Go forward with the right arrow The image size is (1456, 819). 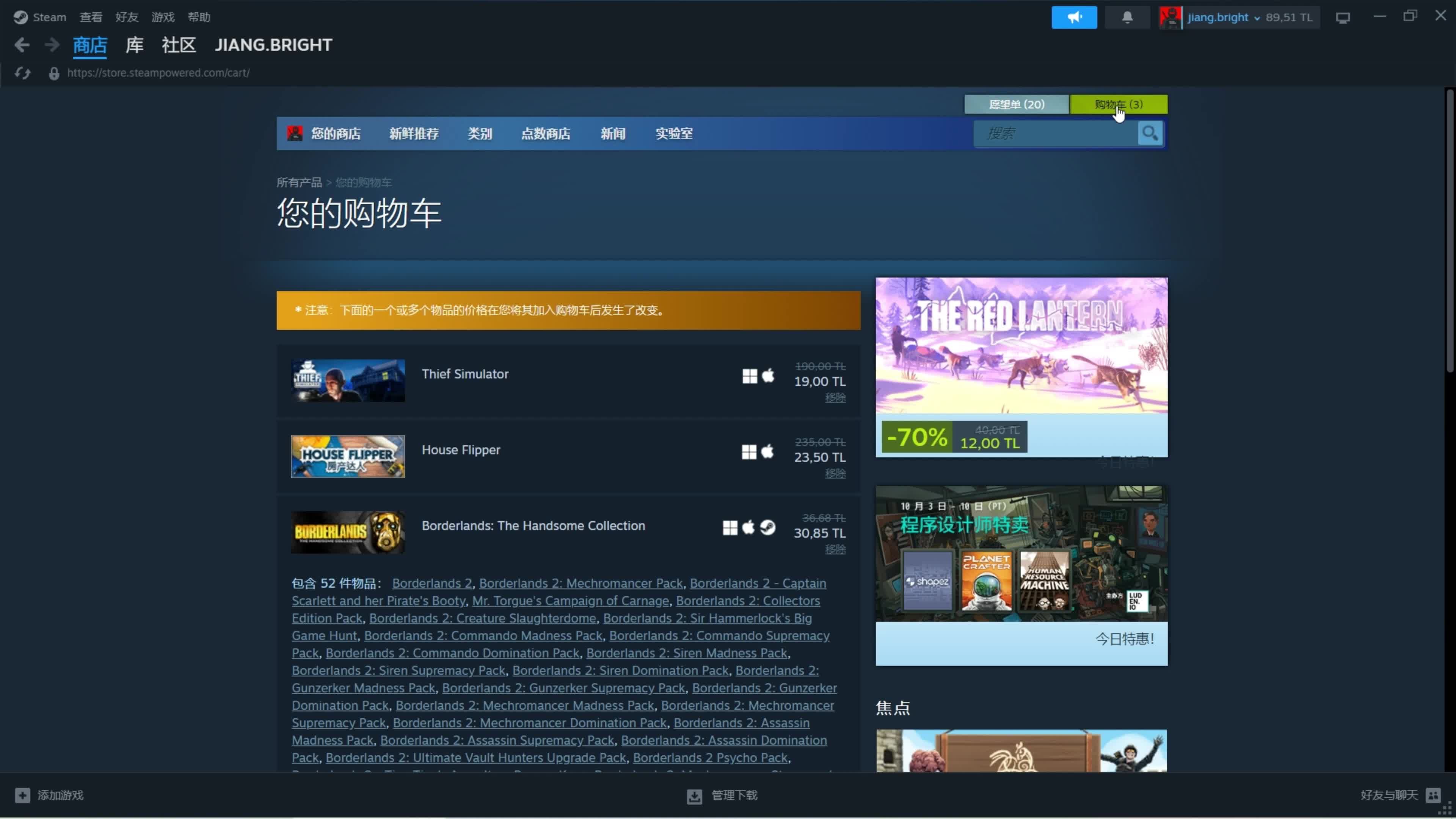click(52, 45)
